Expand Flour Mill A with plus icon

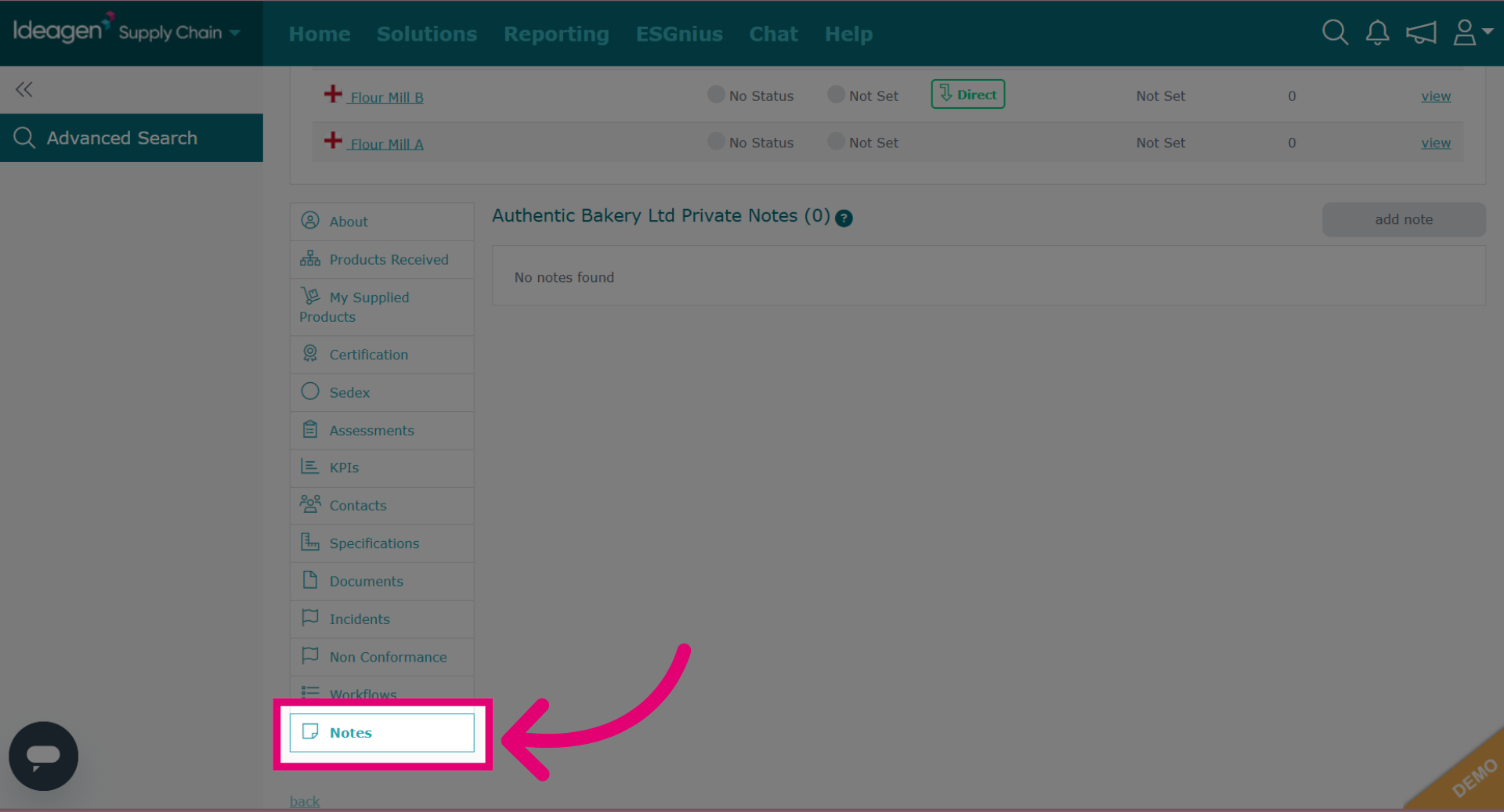tap(333, 140)
